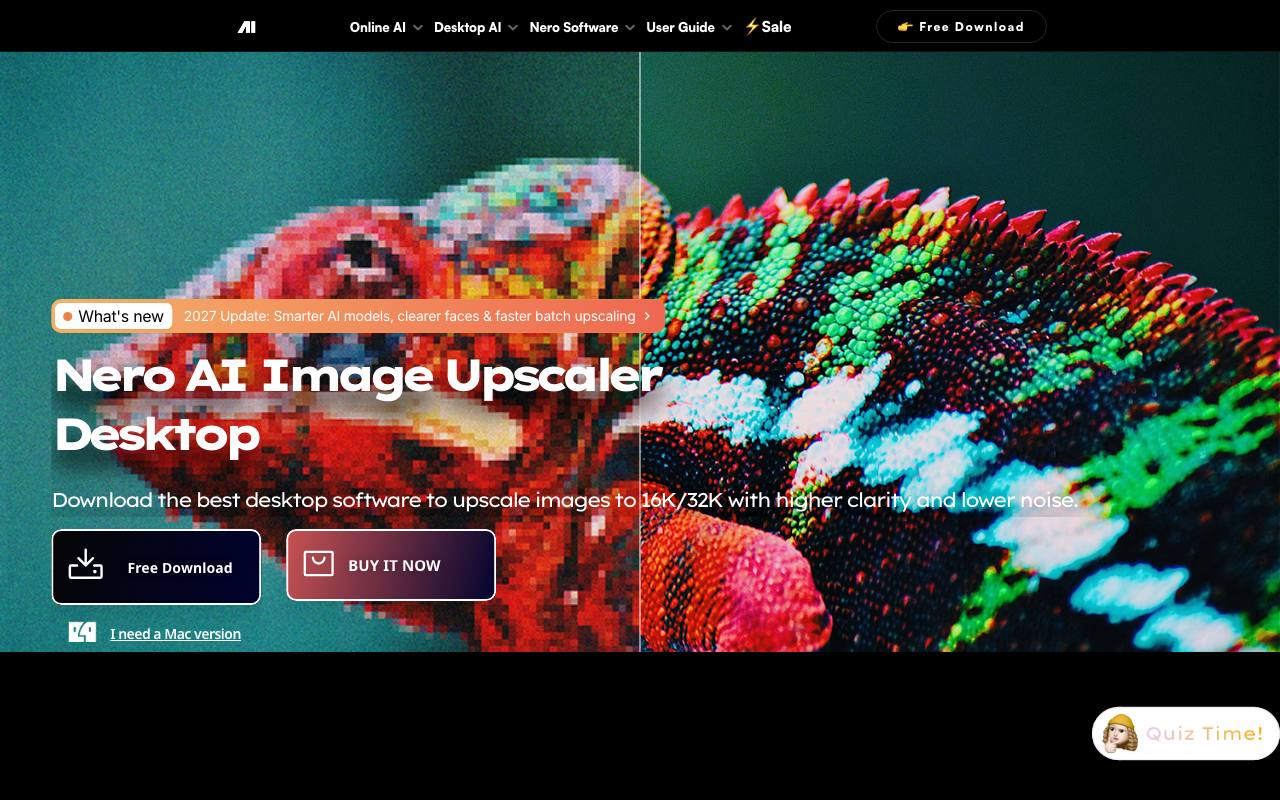1280x800 pixels.
Task: Click the orange dot beside What's new
Action: click(68, 317)
